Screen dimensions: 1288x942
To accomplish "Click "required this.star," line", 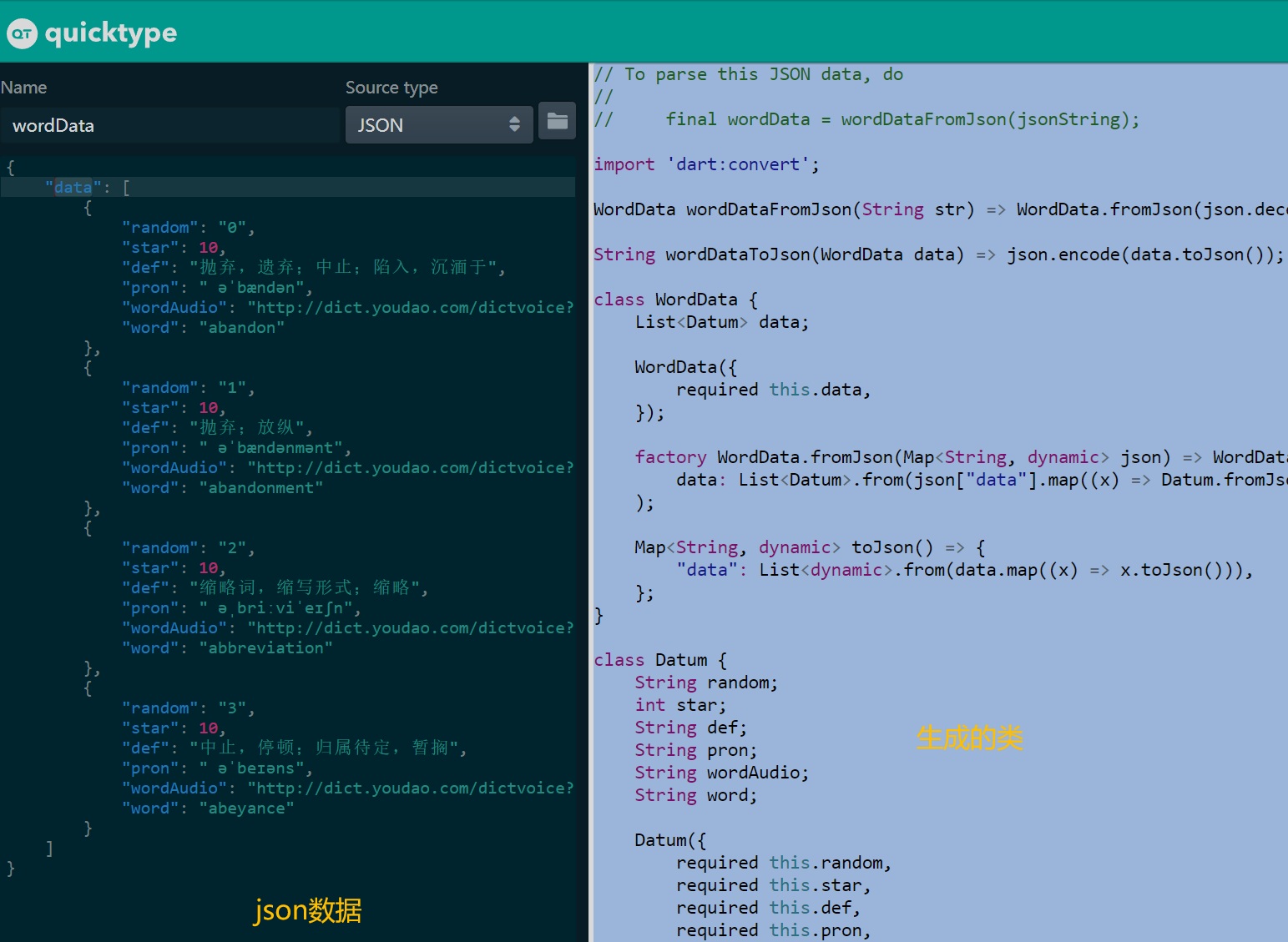I will 774,885.
